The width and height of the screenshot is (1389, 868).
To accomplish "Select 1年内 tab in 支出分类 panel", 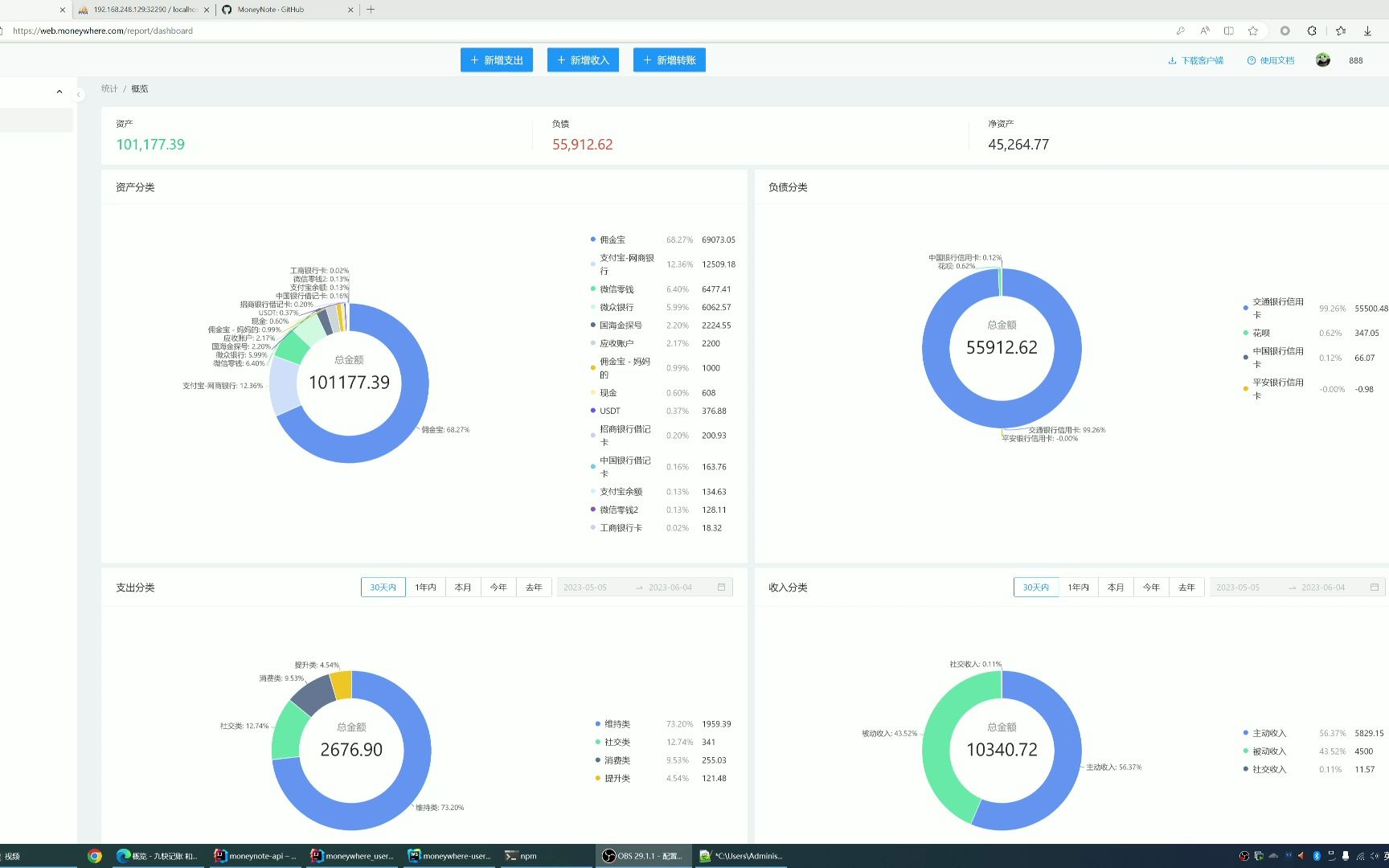I will pyautogui.click(x=426, y=588).
